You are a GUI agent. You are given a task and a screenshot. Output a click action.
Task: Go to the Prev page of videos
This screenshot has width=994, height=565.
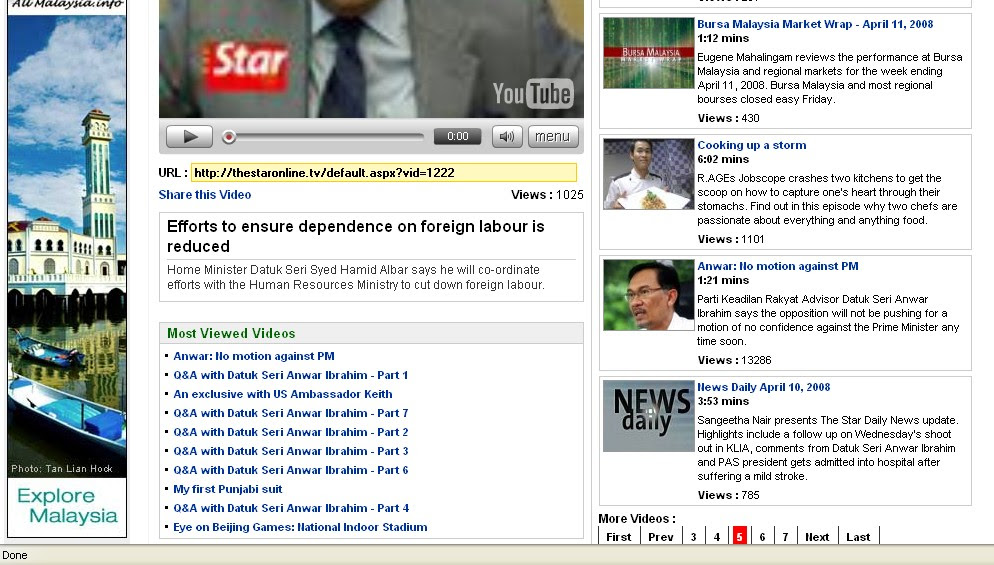pos(661,536)
